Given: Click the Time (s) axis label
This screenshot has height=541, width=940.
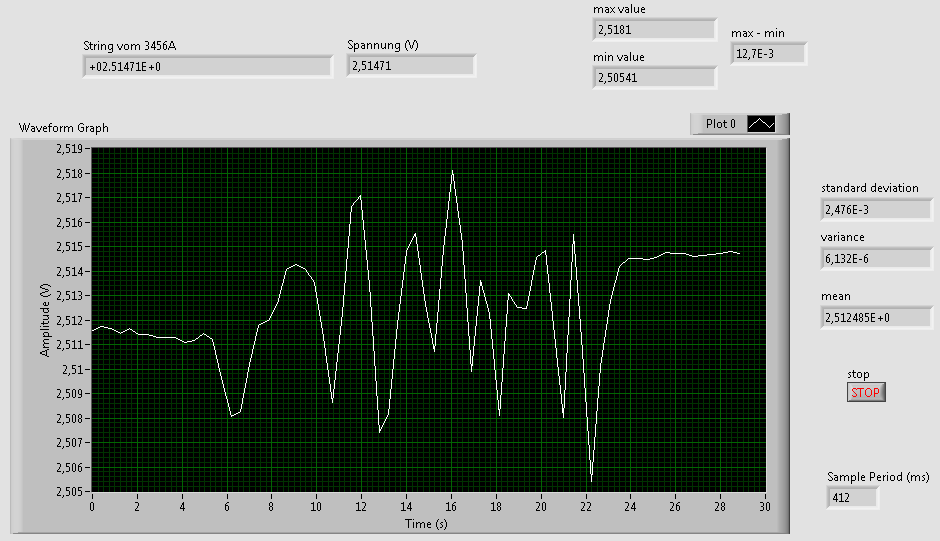Looking at the screenshot, I should (x=426, y=524).
